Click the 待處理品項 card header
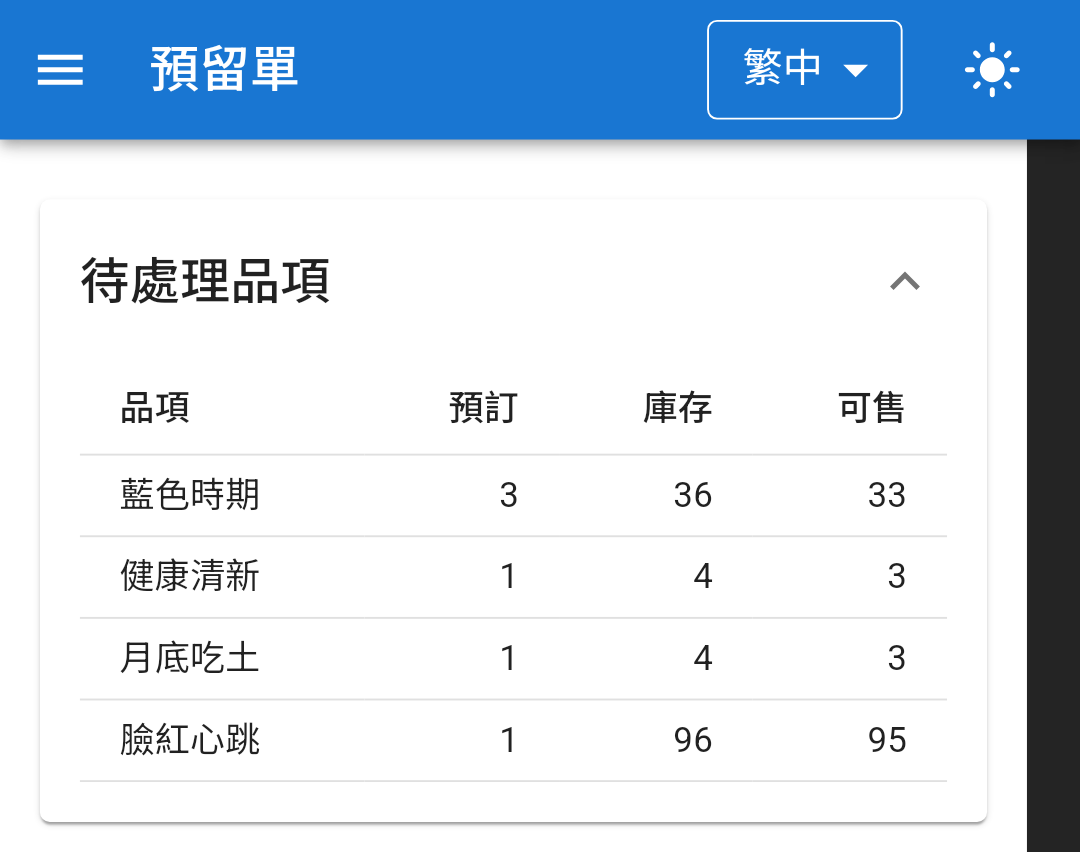This screenshot has height=852, width=1080. coord(513,281)
